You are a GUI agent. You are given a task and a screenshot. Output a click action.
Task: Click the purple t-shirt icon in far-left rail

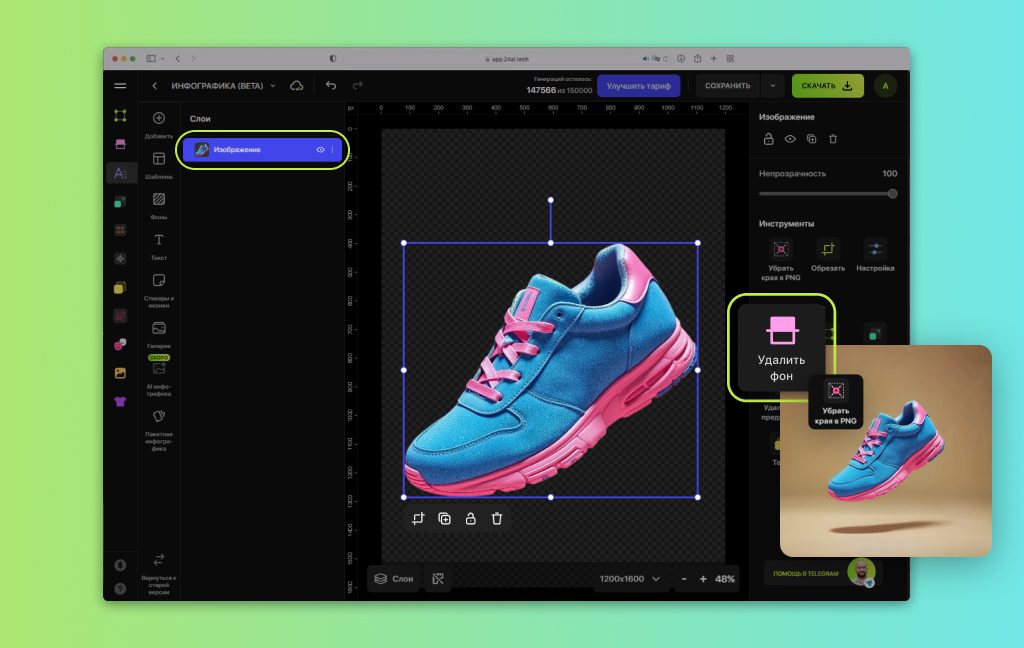[120, 402]
